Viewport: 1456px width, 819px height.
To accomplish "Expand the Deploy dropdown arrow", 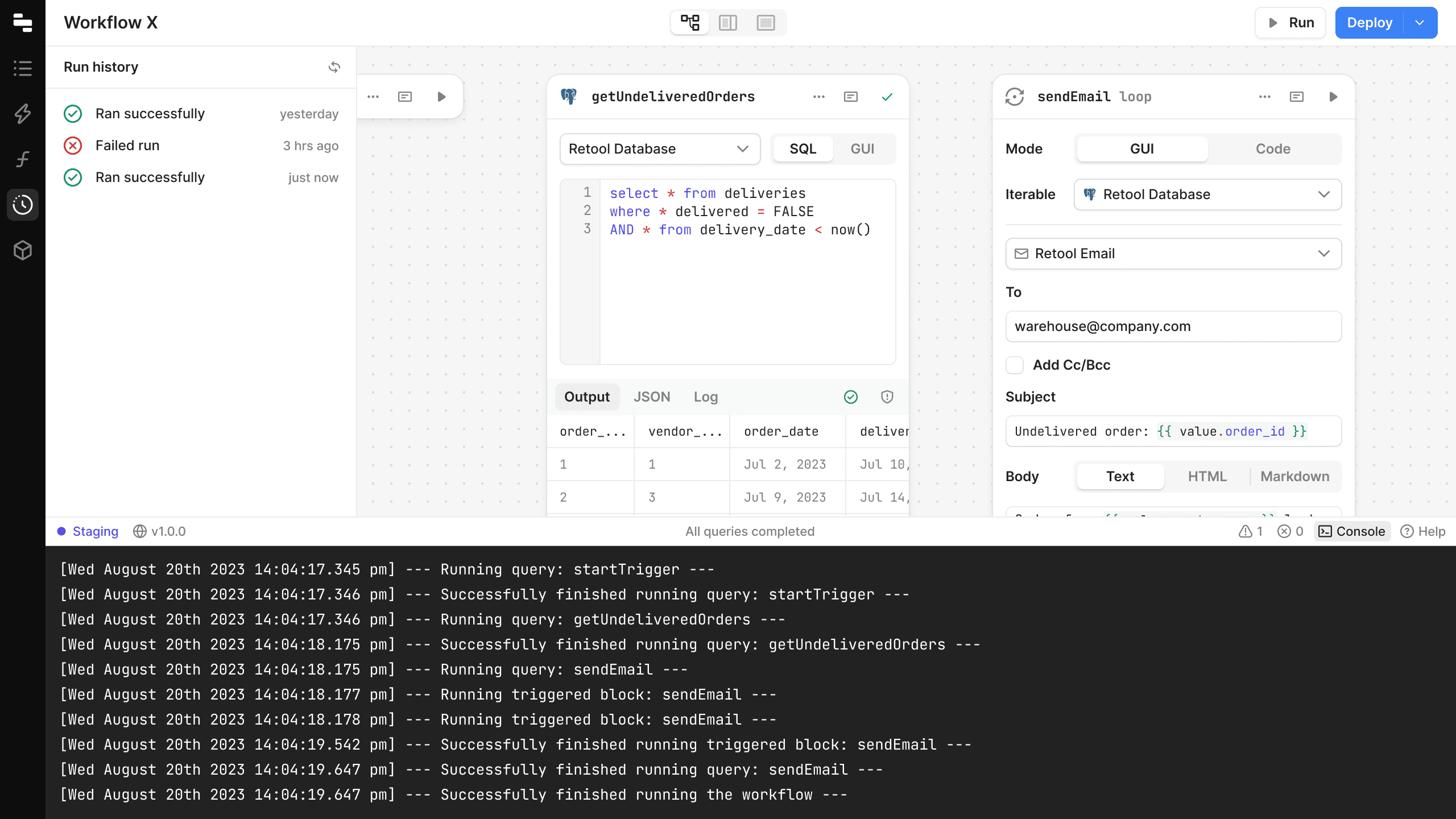I will click(1420, 23).
